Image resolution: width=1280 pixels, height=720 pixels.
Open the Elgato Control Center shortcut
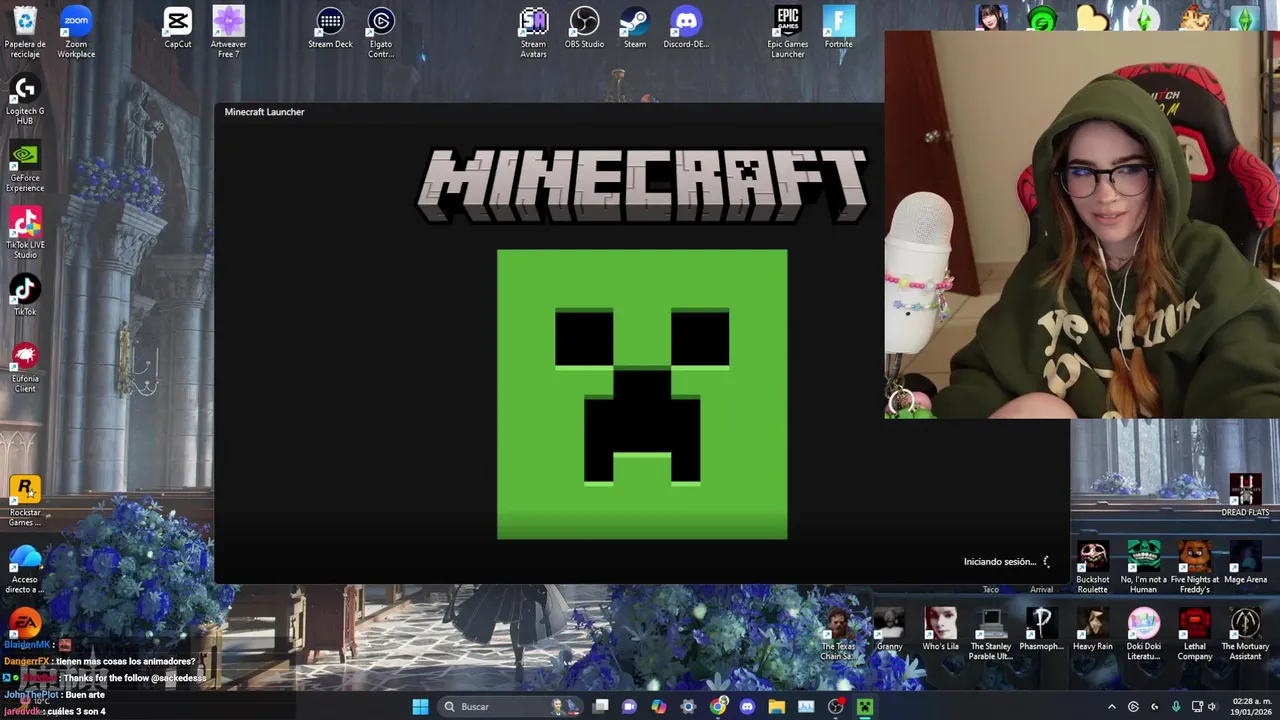(x=381, y=31)
